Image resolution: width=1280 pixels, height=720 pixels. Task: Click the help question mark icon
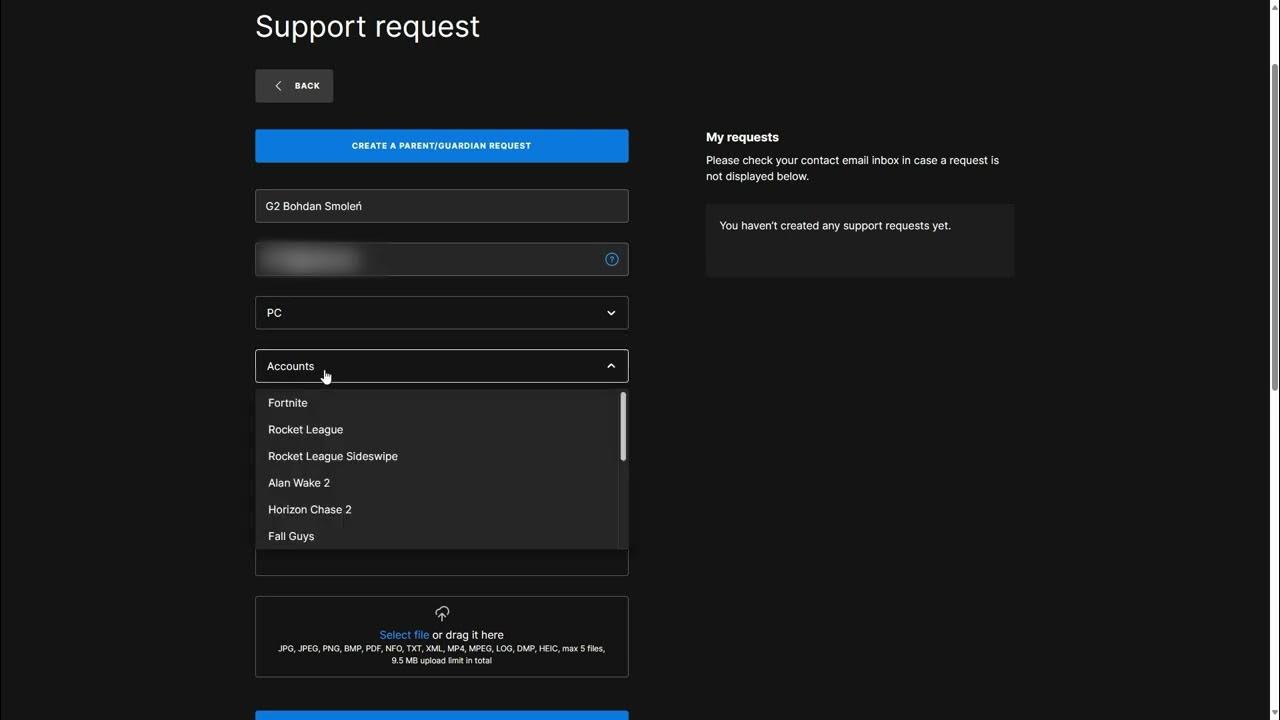tap(612, 259)
